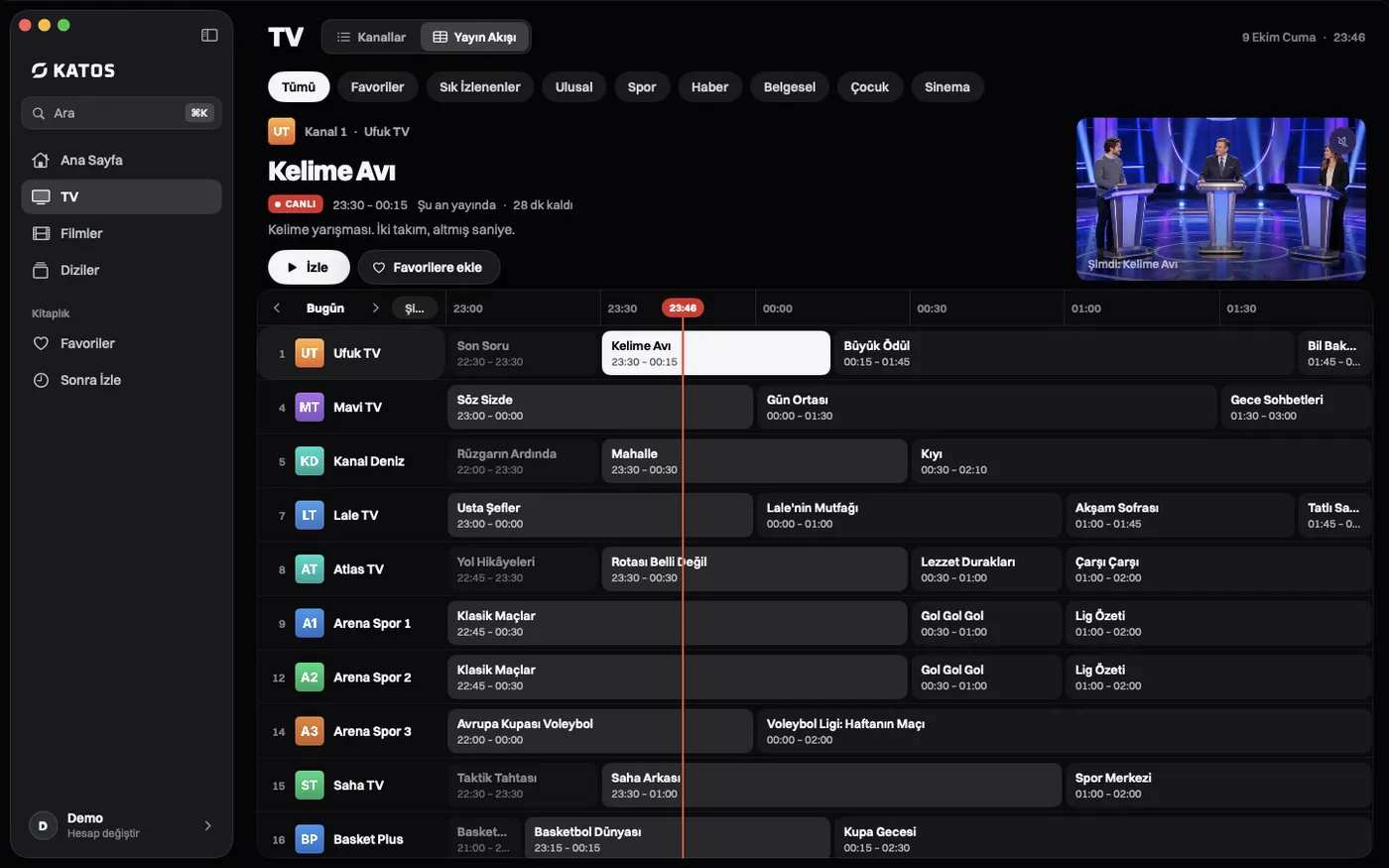Select Spor Merkezi on Saha TV
This screenshot has width=1389, height=868.
1218,786
